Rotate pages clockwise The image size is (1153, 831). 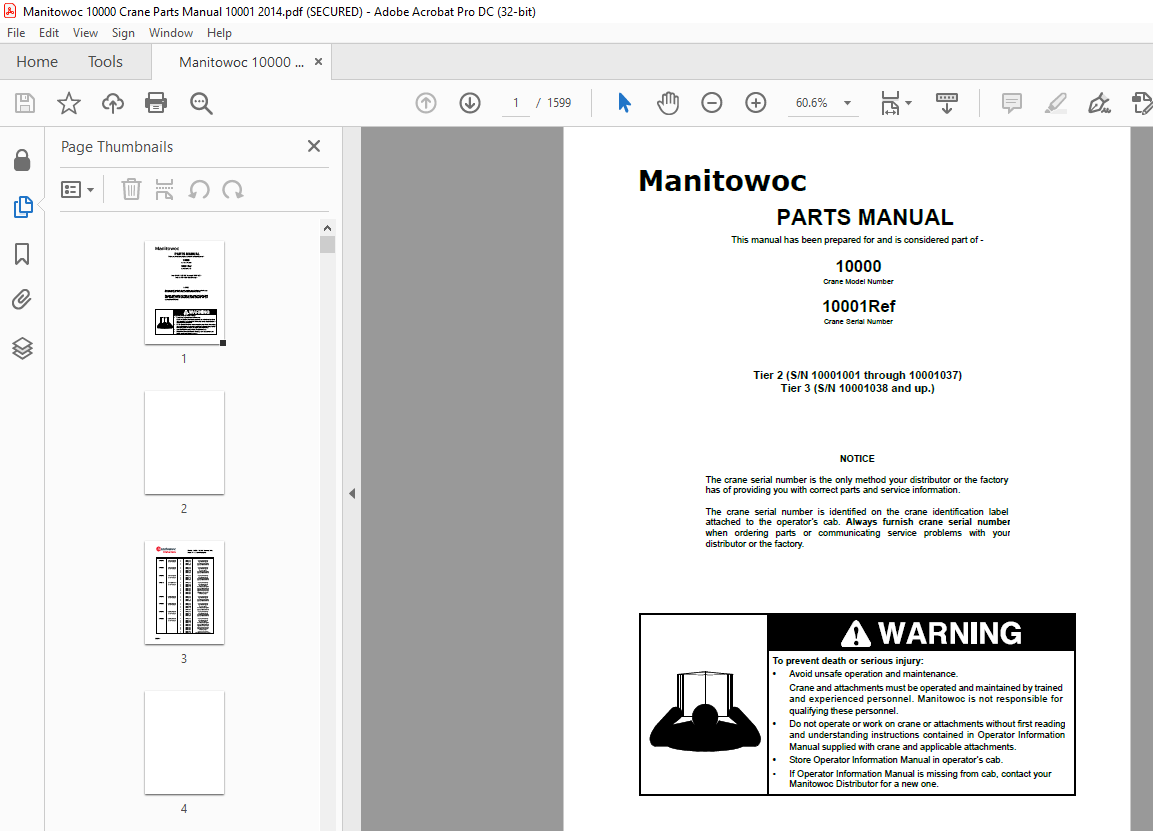tap(233, 190)
